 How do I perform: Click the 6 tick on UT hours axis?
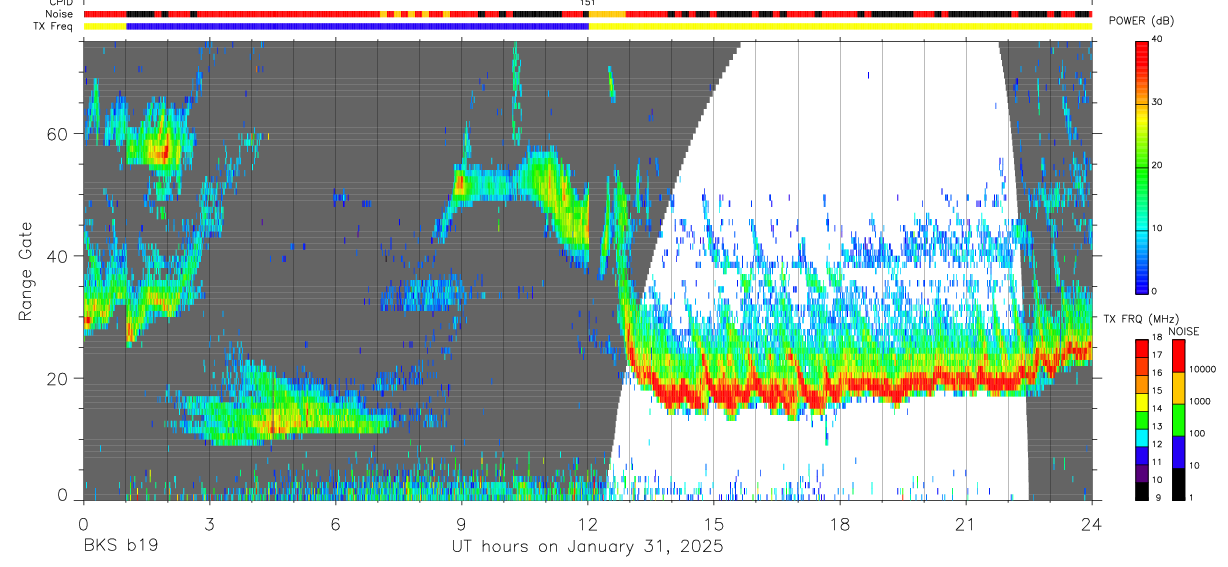pos(335,524)
